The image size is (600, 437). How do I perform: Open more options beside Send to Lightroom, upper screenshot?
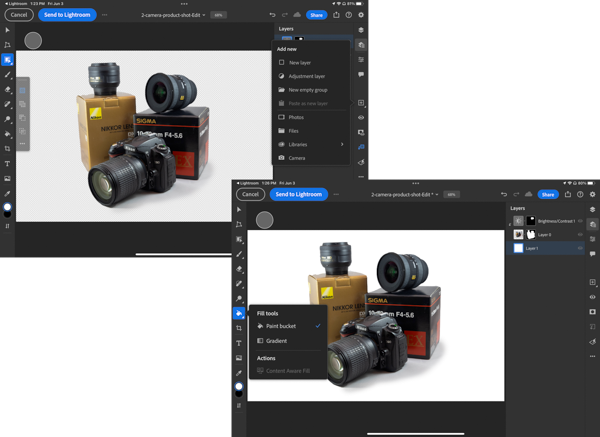coord(104,15)
